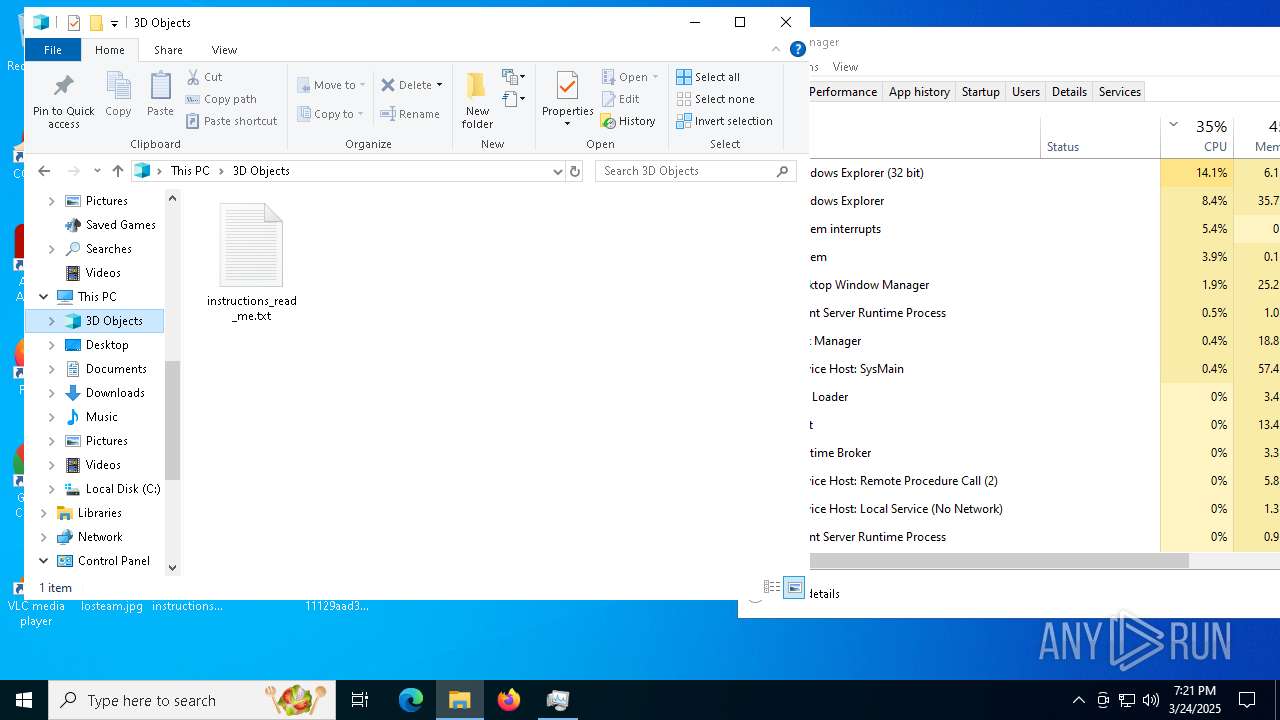Screen dimensions: 1280x720
Task: Select Downloads in navigation pane
Action: click(115, 393)
